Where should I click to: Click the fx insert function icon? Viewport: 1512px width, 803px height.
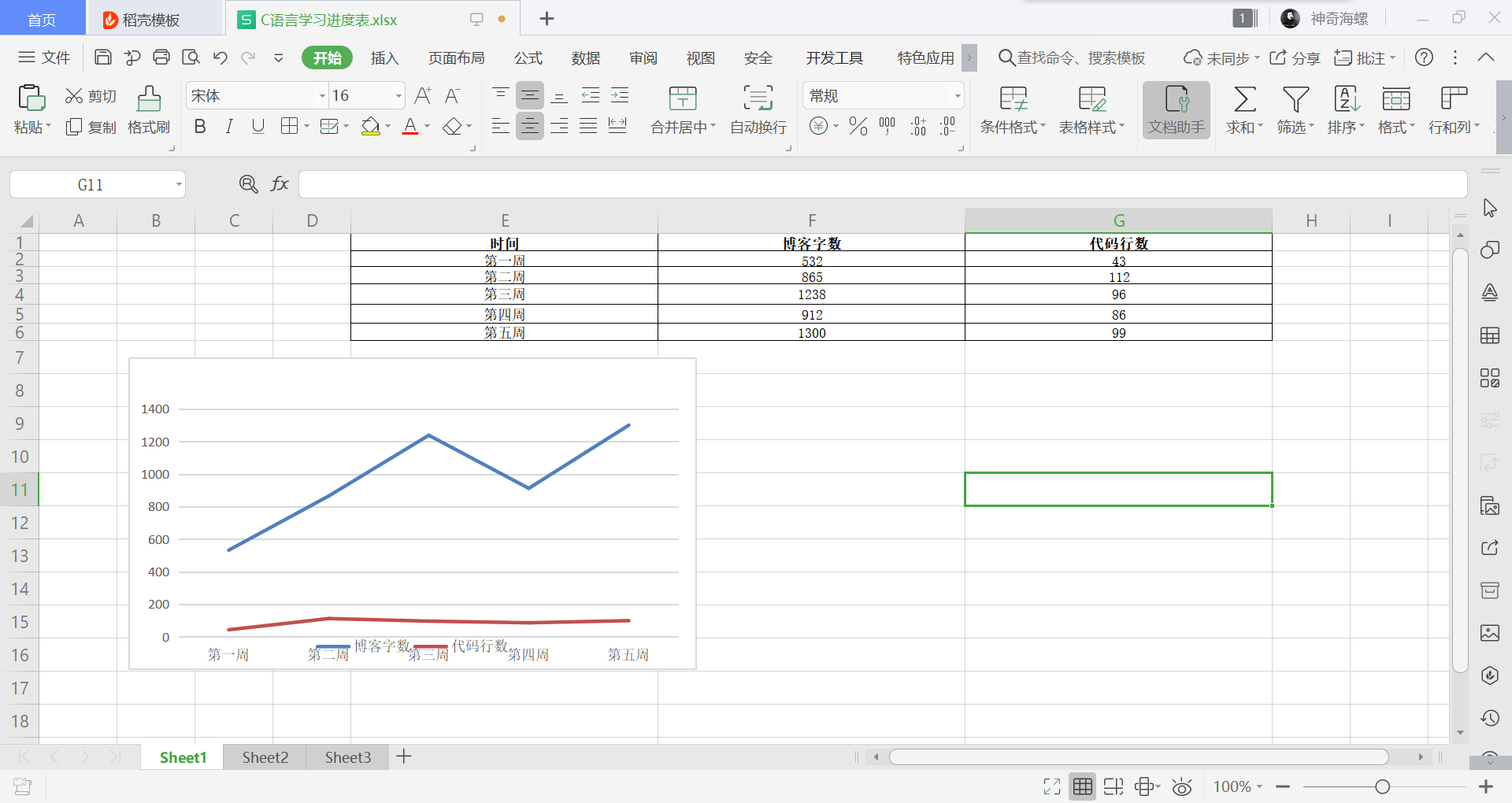(x=280, y=184)
